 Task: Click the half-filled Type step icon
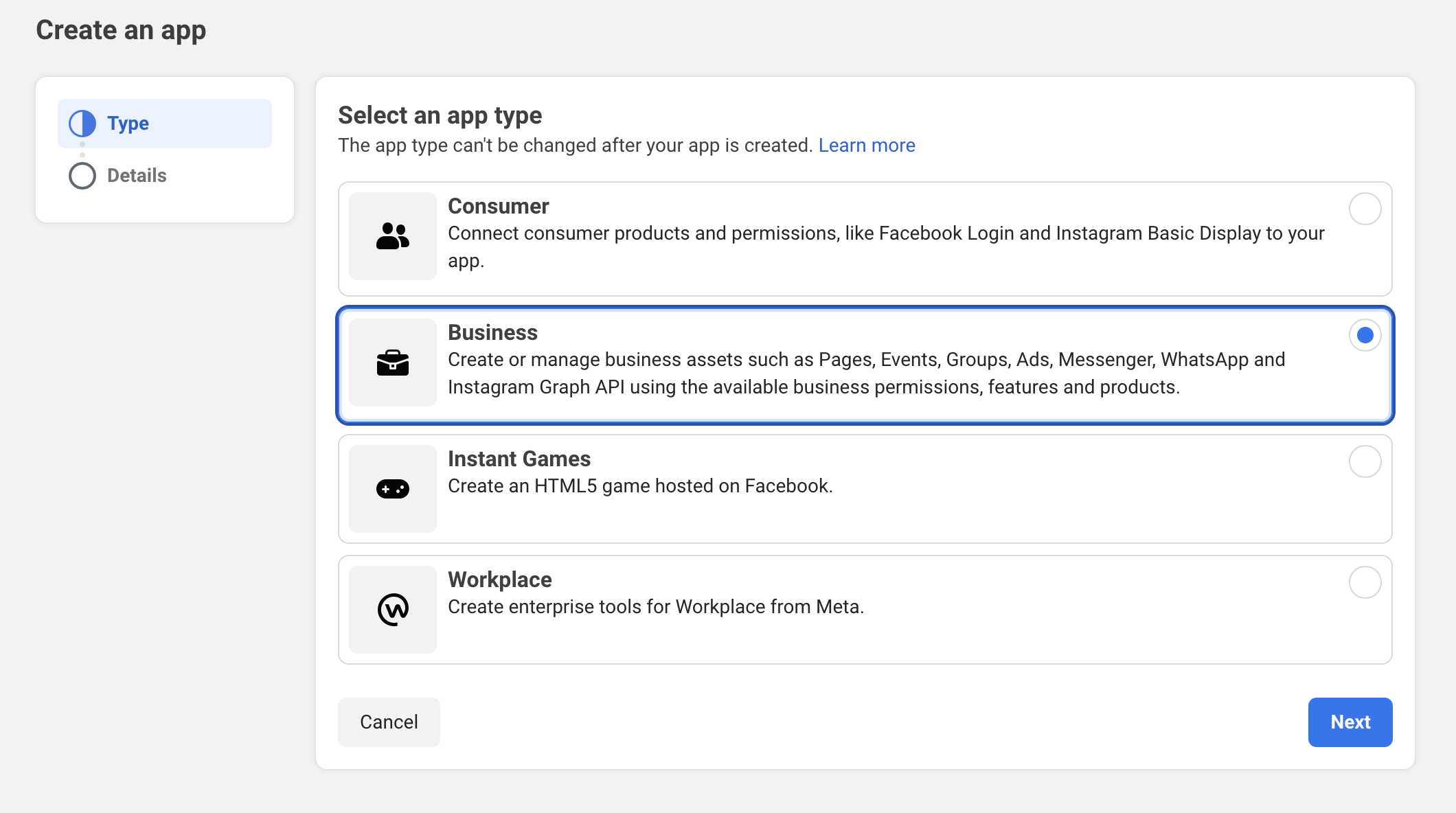point(82,124)
